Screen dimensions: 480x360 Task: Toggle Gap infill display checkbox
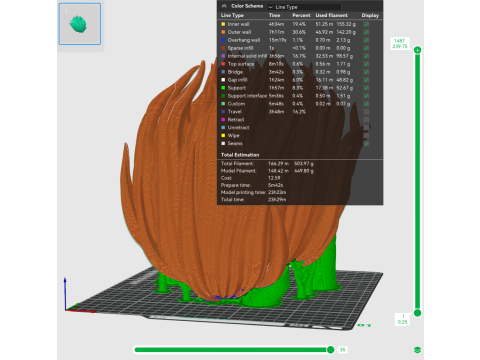coord(366,80)
